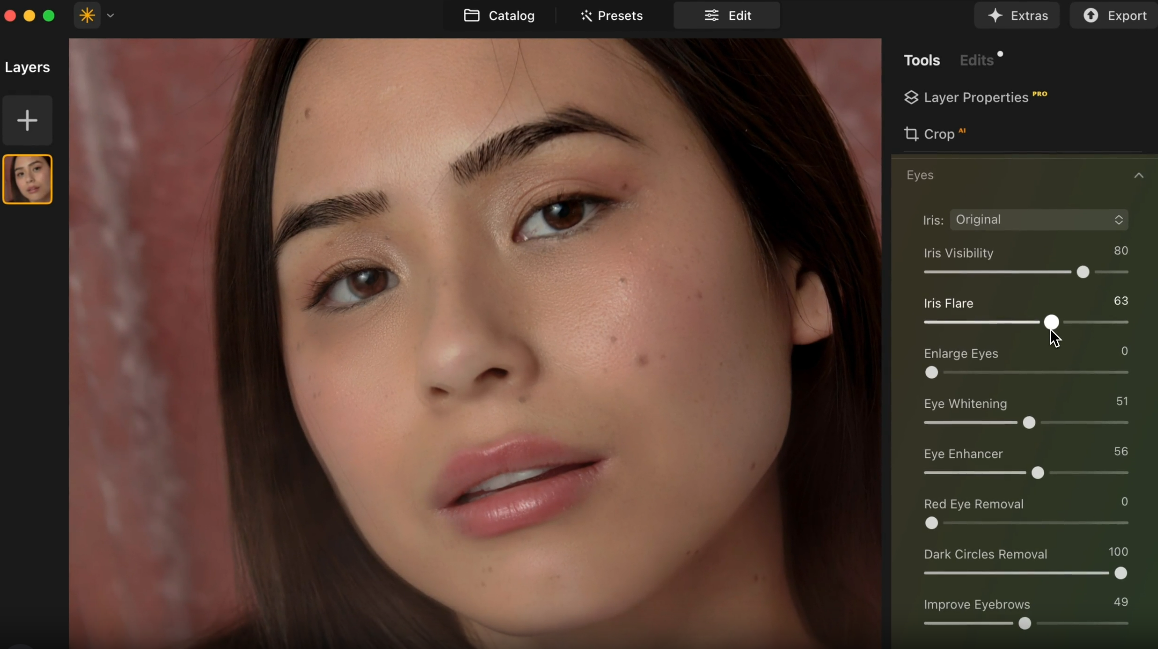Open the Extras menu button
This screenshot has height=649, width=1158.
pyautogui.click(x=1017, y=16)
